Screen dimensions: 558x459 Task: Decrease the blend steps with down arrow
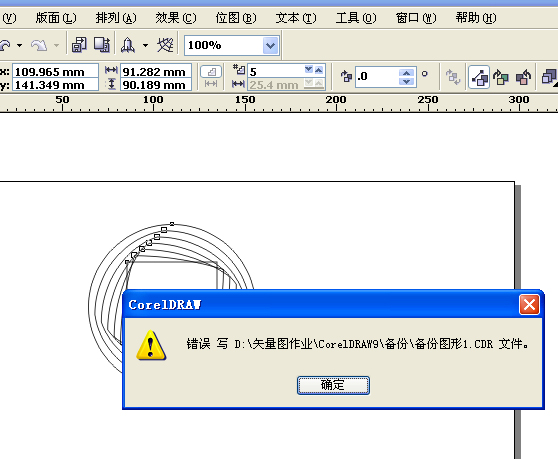[309, 70]
